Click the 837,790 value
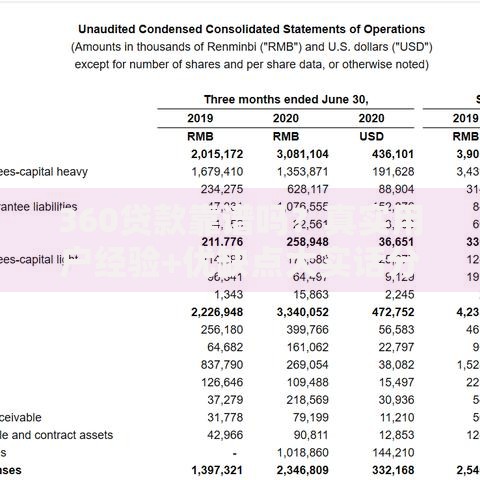This screenshot has height=480, width=480. (222, 365)
